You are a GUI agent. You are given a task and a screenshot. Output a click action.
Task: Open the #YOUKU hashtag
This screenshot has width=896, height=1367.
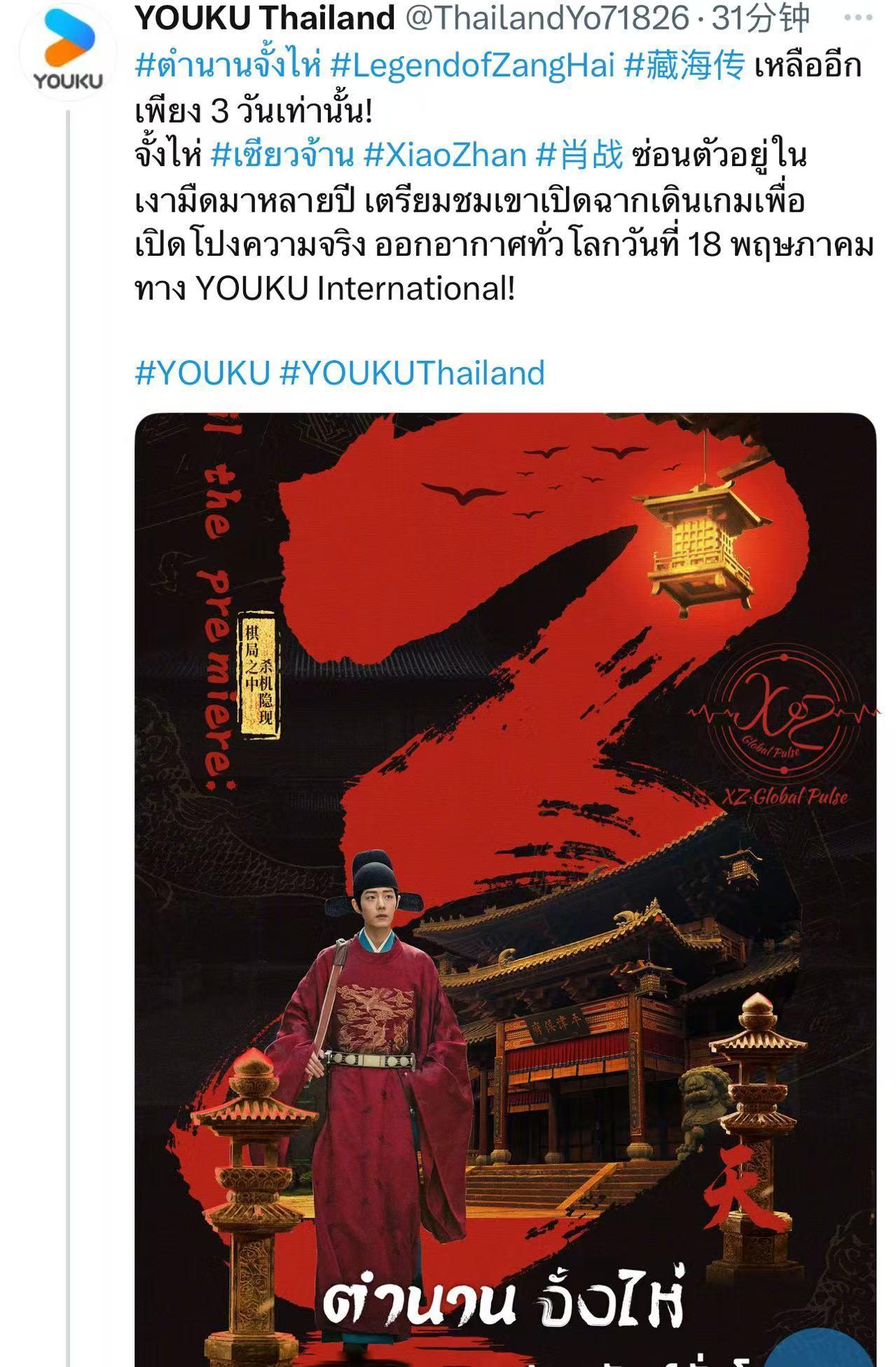(202, 373)
